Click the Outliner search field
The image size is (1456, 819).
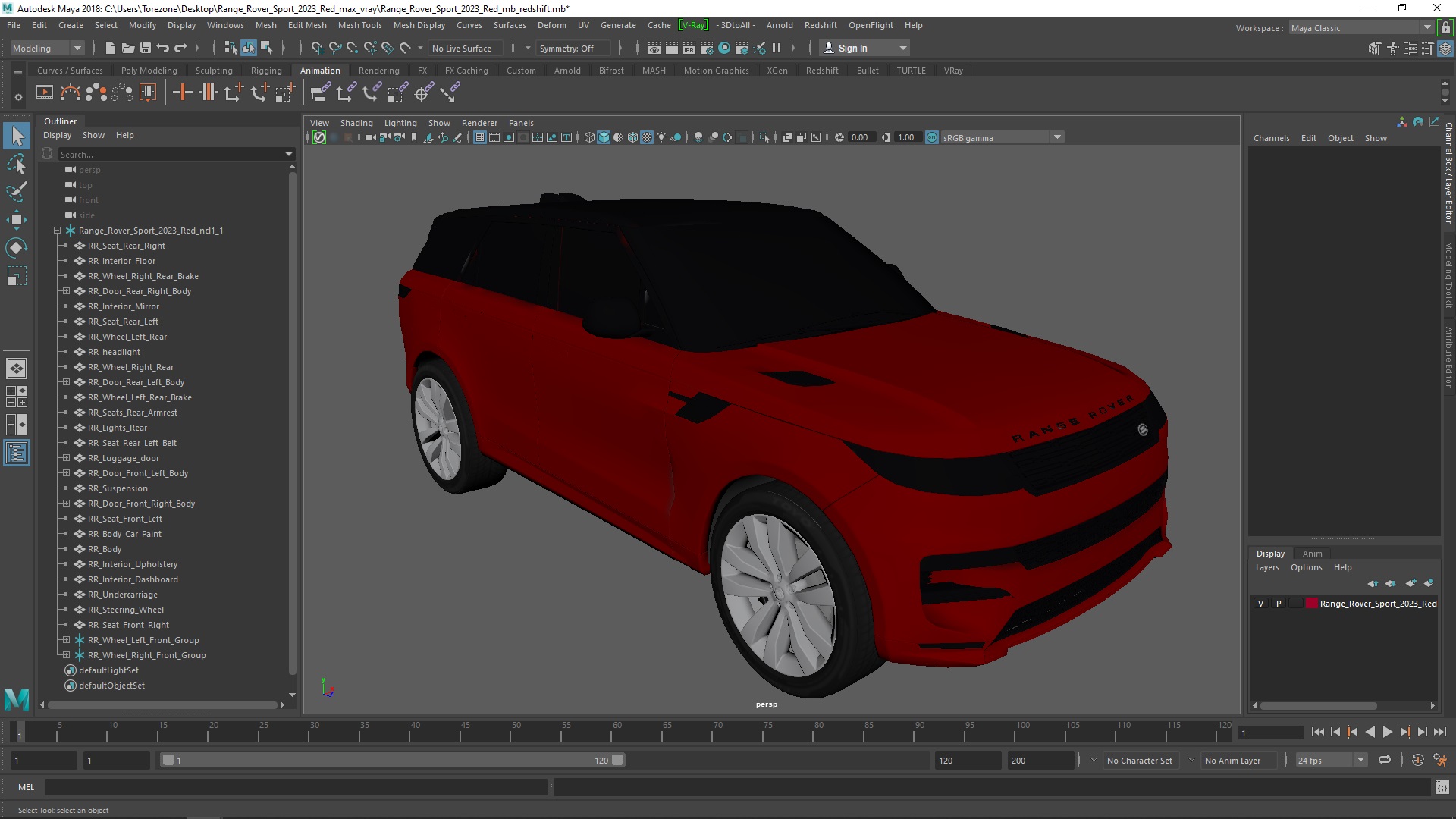click(171, 154)
